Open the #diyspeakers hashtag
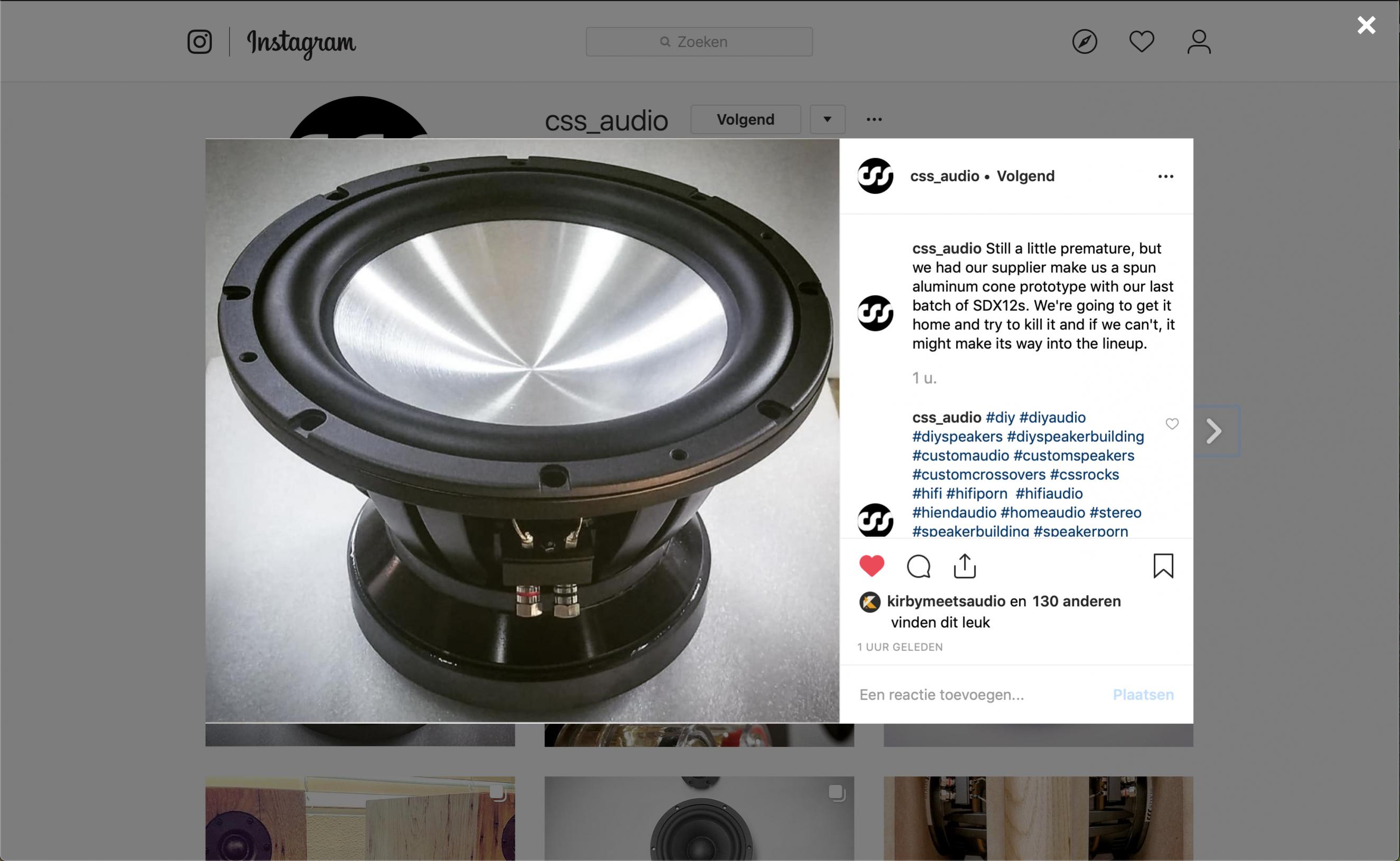 pyautogui.click(x=957, y=436)
